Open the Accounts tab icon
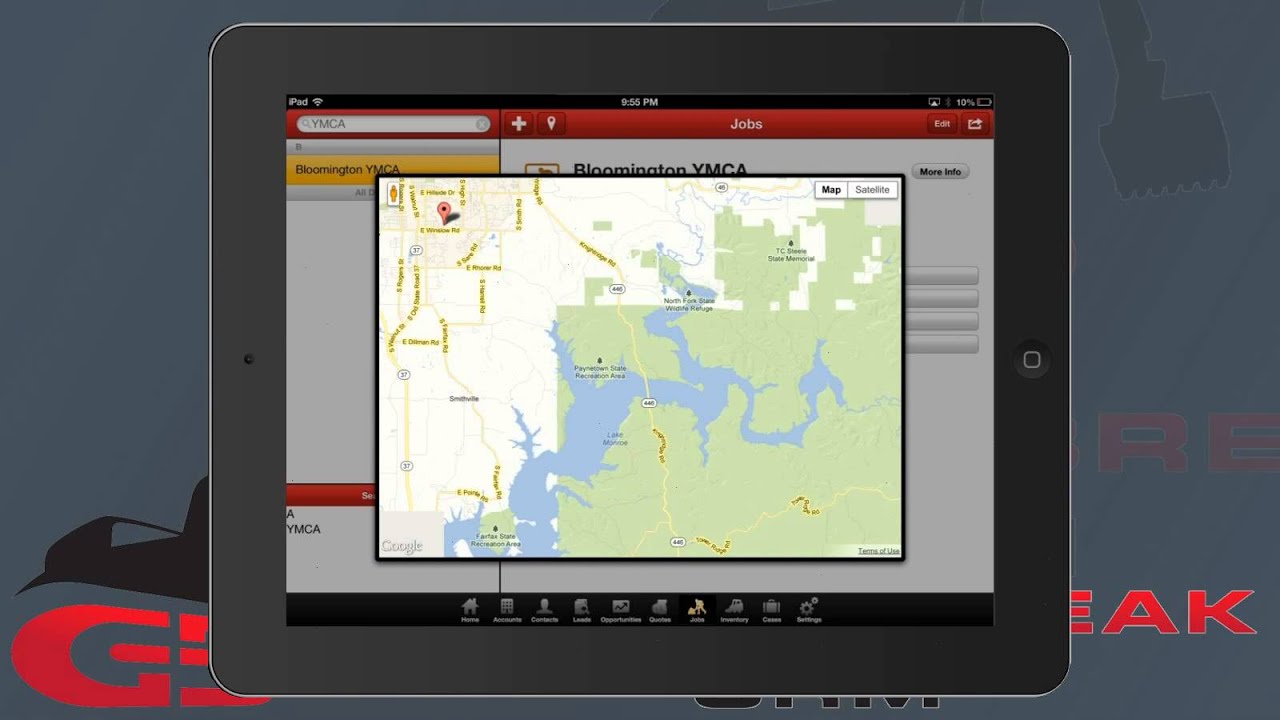Screen dimensions: 1280x720 [507, 610]
